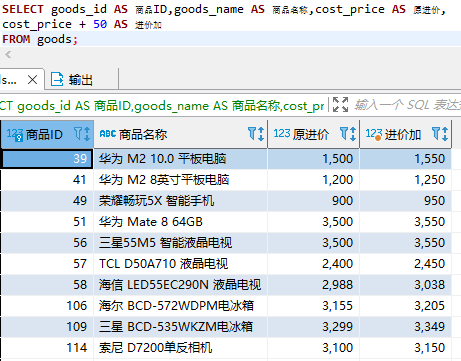Select 进价加 cell 3,205
This screenshot has width=461, height=361.
click(405, 306)
